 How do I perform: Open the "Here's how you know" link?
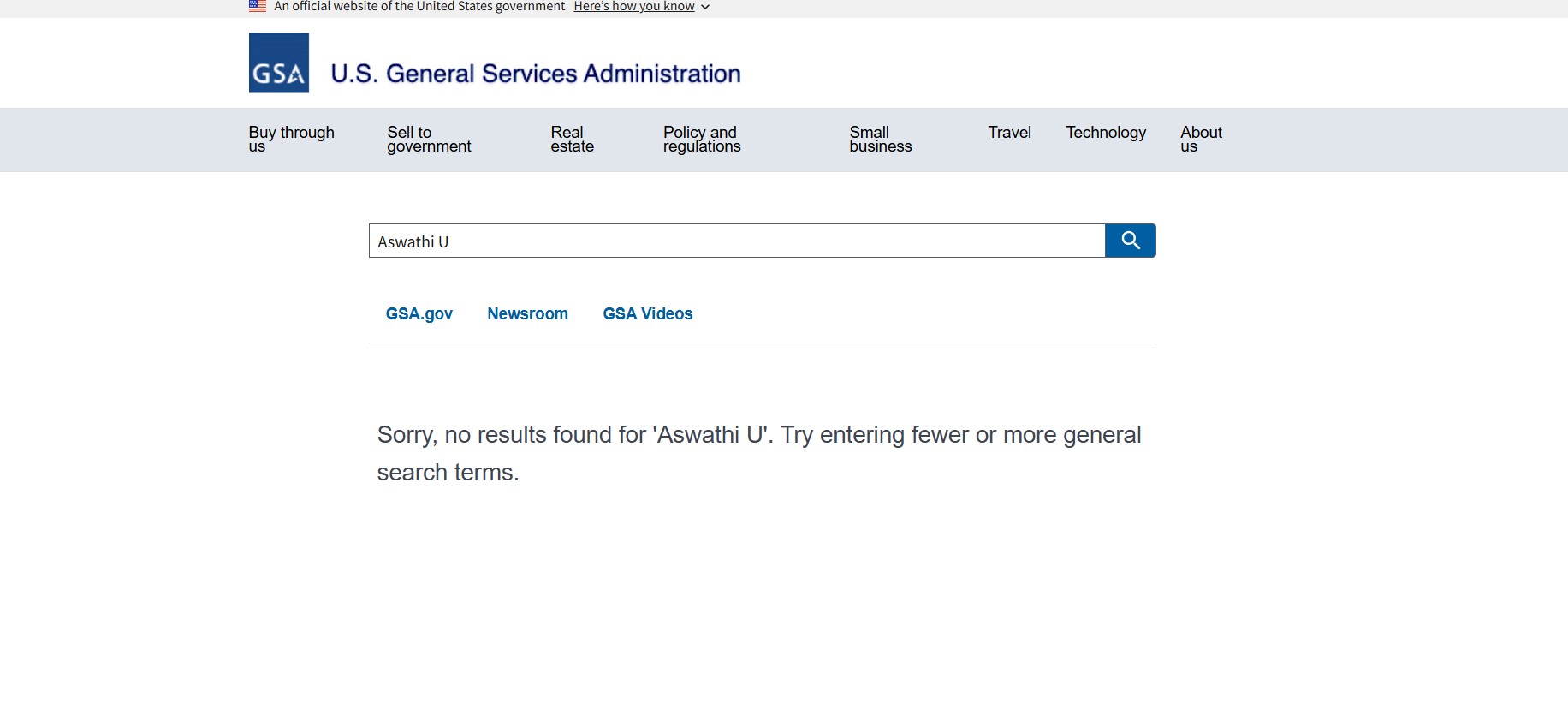click(633, 7)
